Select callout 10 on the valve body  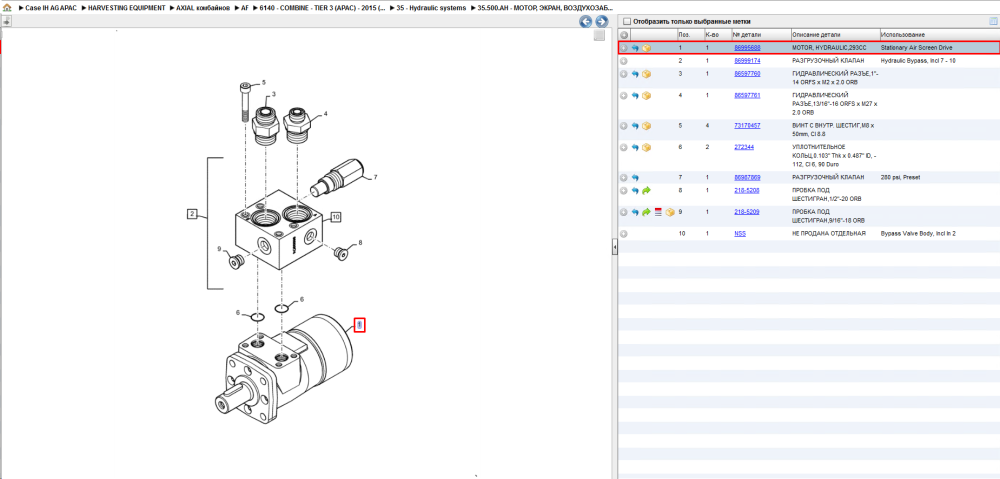pos(335,217)
